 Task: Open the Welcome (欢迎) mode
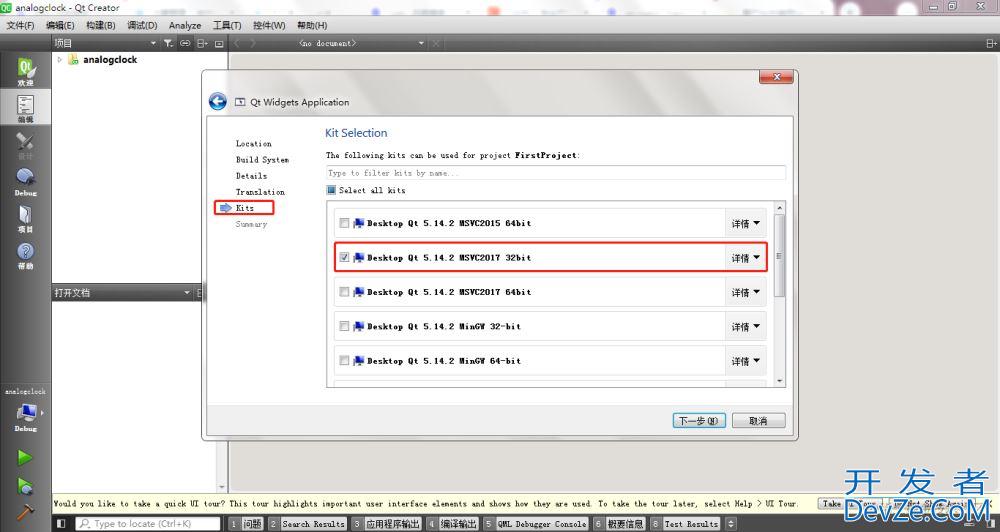pos(26,71)
